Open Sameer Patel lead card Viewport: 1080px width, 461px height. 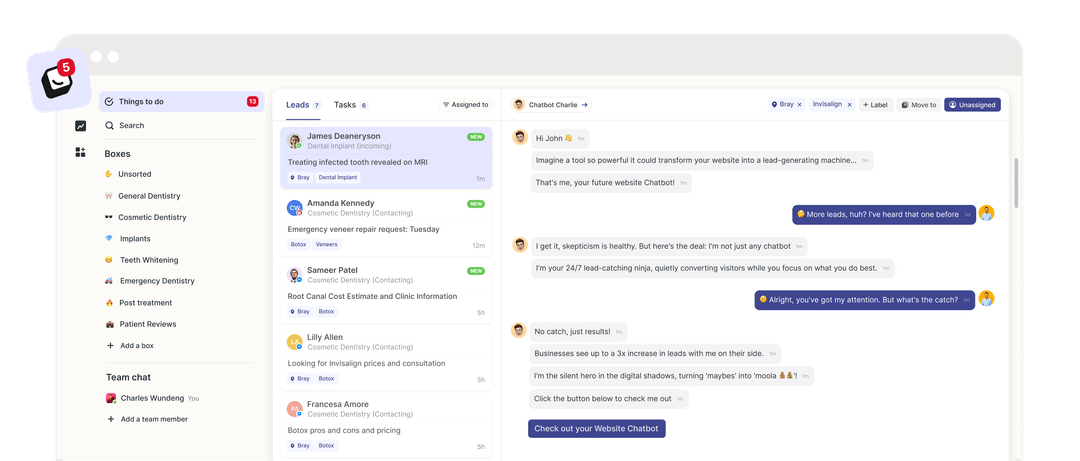pyautogui.click(x=386, y=291)
